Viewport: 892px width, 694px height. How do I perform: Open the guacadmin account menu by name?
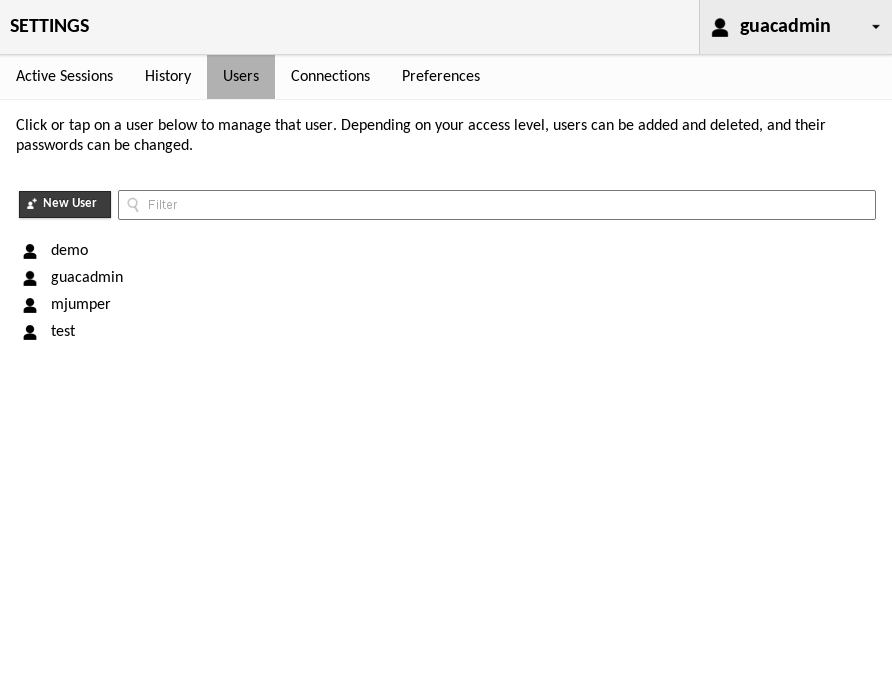pyautogui.click(x=785, y=26)
